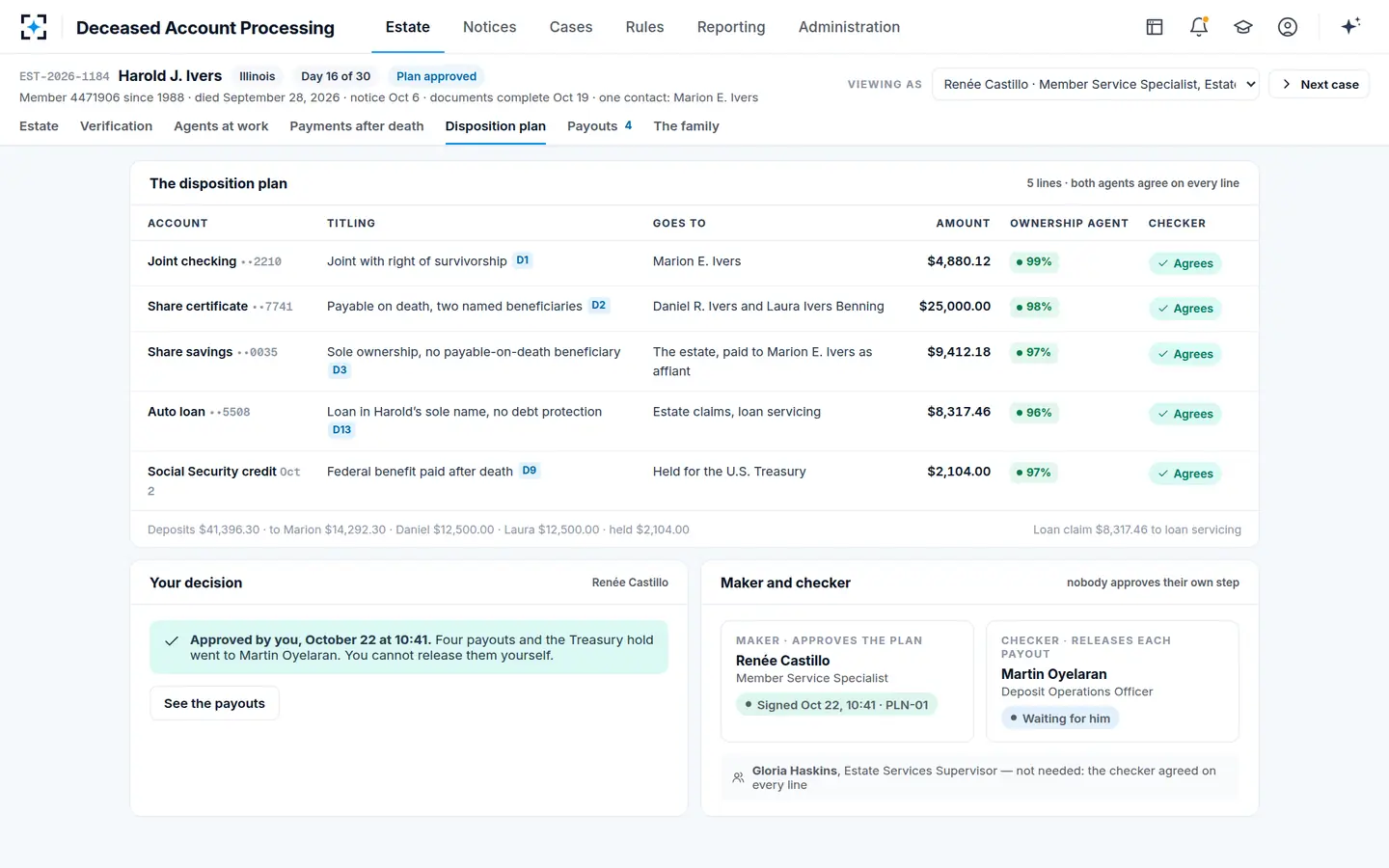1389x868 pixels.
Task: Click the D1 document tag
Action: pos(523,260)
